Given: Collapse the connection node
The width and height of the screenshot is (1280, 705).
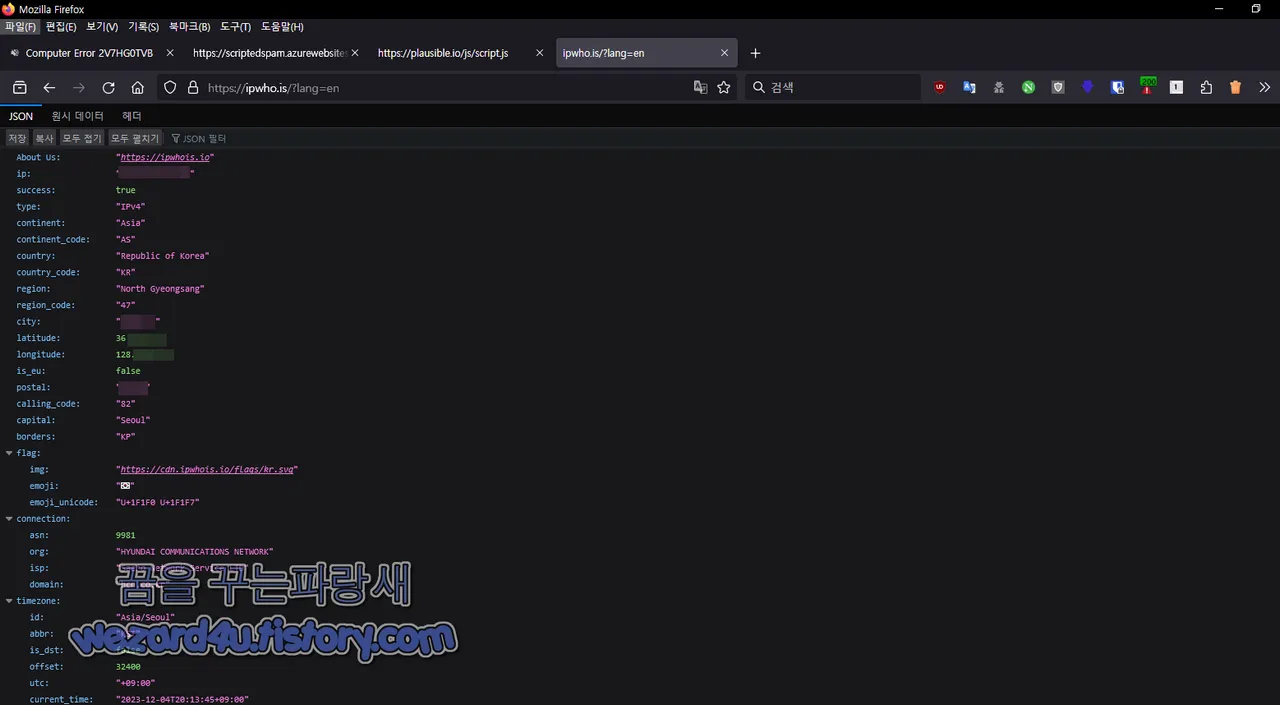Looking at the screenshot, I should [x=9, y=519].
